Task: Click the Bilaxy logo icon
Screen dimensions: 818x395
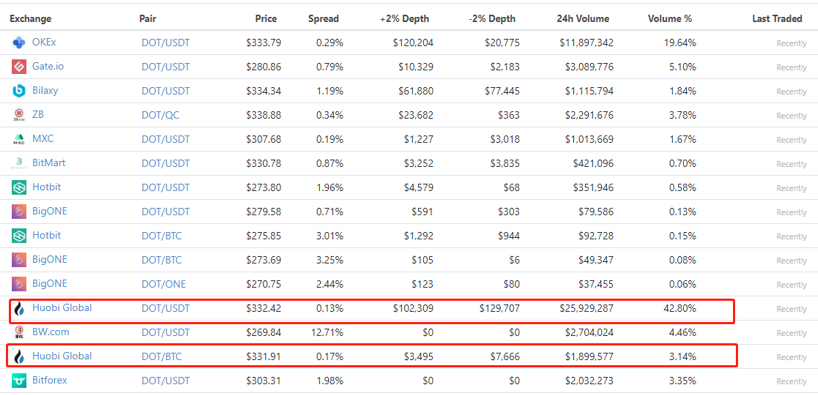Action: coord(19,91)
